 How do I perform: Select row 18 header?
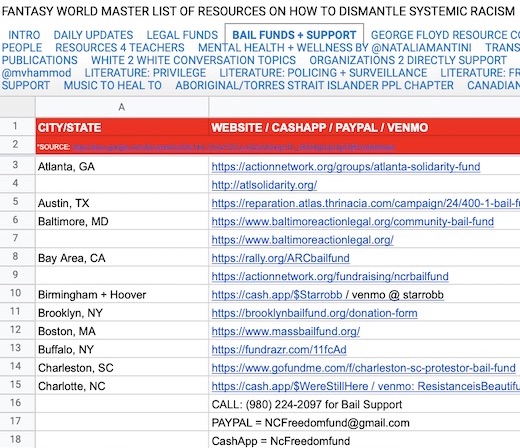point(18,439)
